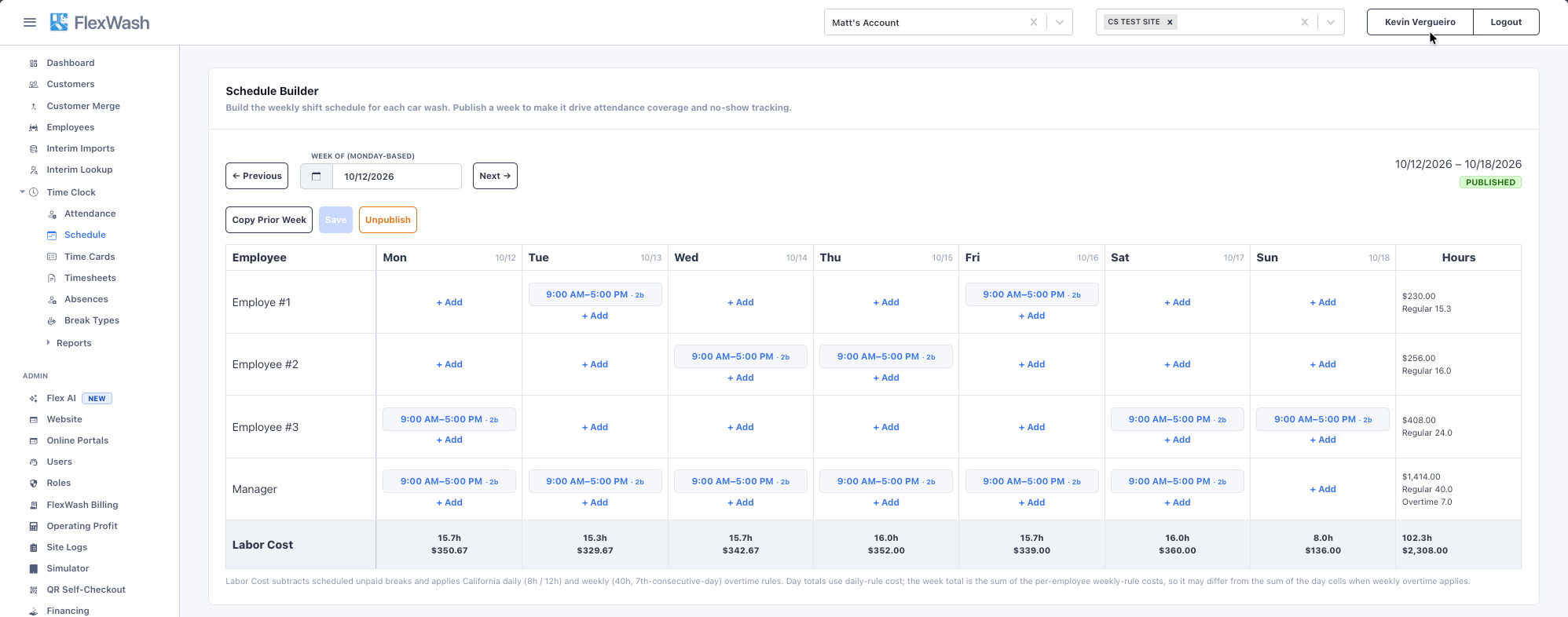Go to Operating Profit page
This screenshot has width=1568, height=617.
point(82,526)
